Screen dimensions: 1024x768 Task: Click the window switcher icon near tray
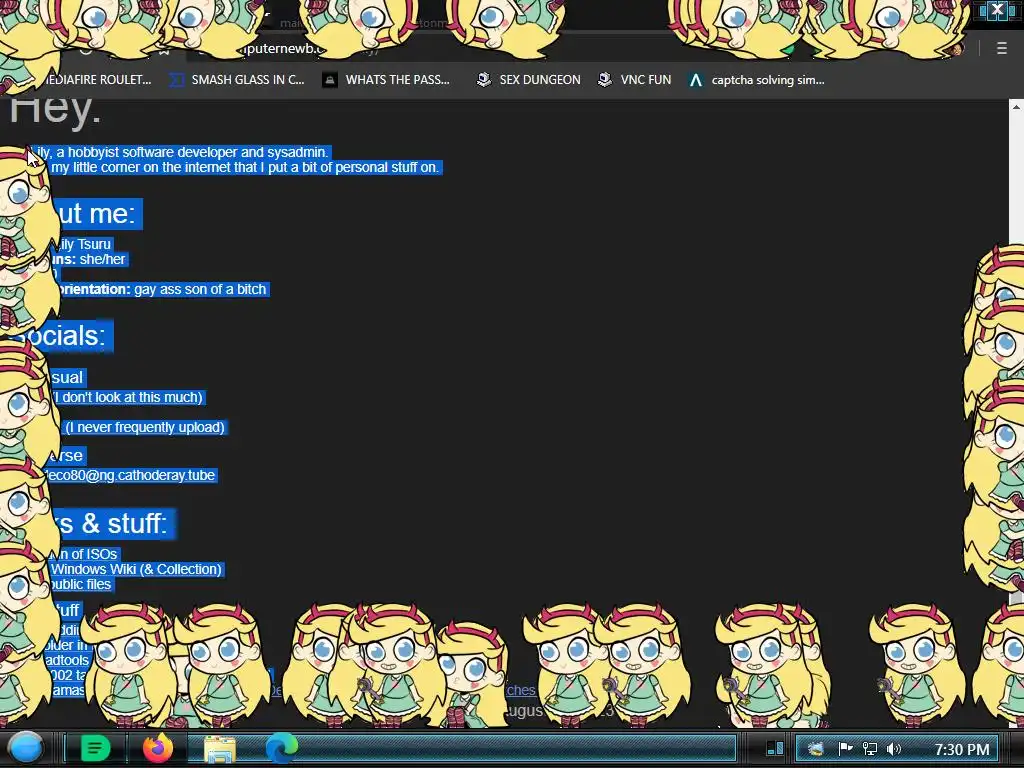click(x=775, y=748)
